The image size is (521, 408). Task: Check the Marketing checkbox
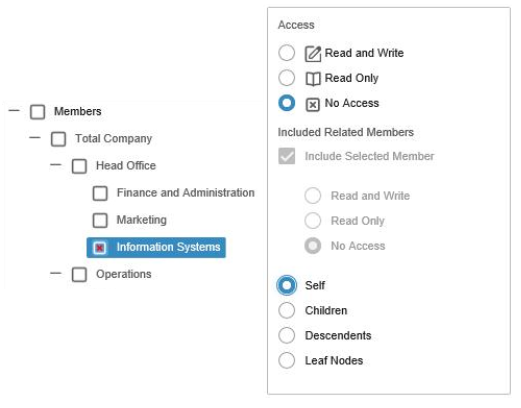coord(100,220)
